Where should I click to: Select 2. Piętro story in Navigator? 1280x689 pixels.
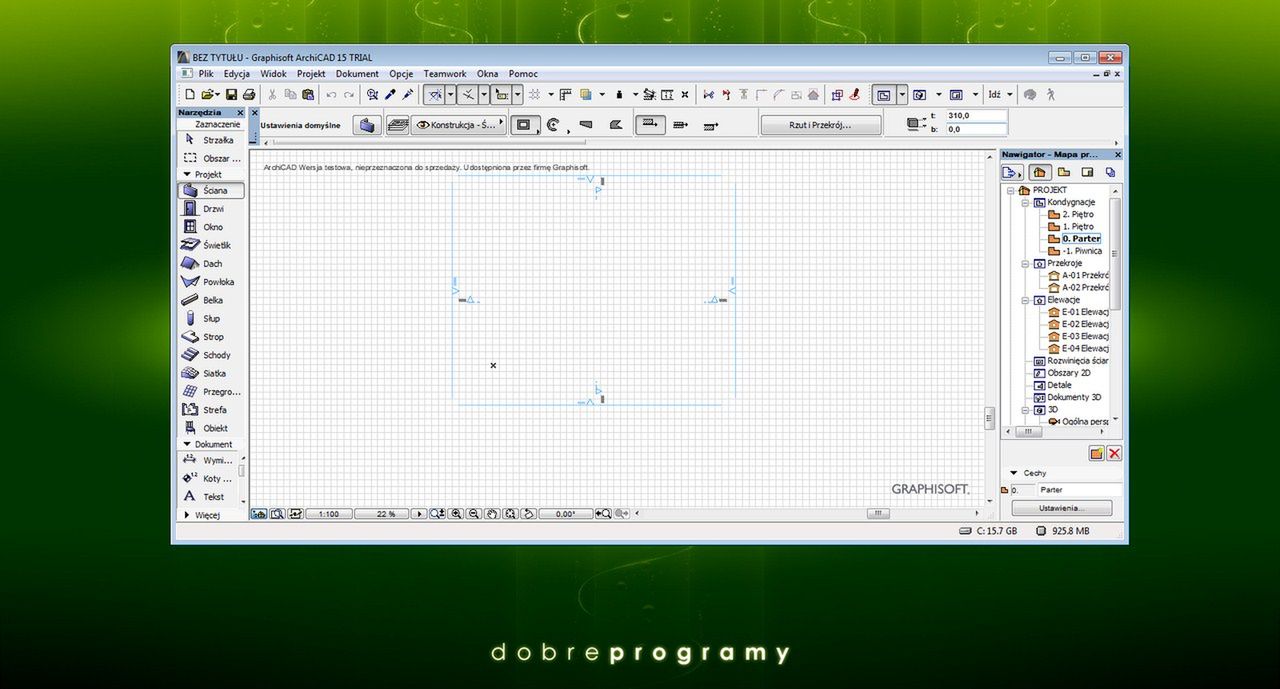pyautogui.click(x=1077, y=214)
